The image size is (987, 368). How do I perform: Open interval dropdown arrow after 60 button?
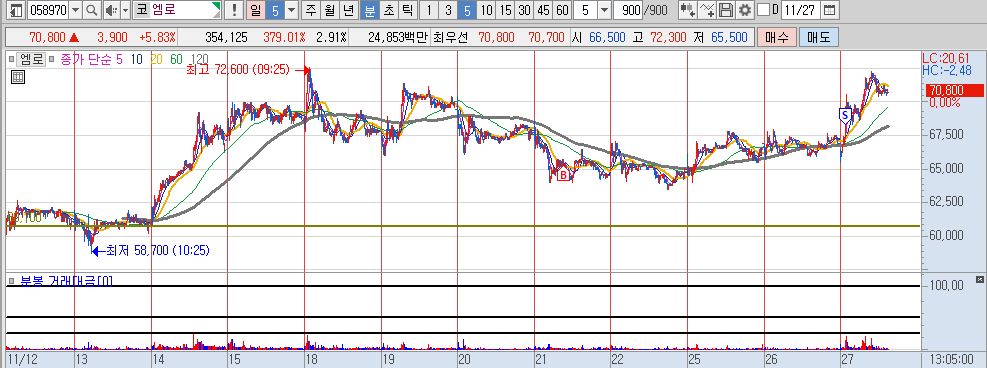[x=604, y=10]
